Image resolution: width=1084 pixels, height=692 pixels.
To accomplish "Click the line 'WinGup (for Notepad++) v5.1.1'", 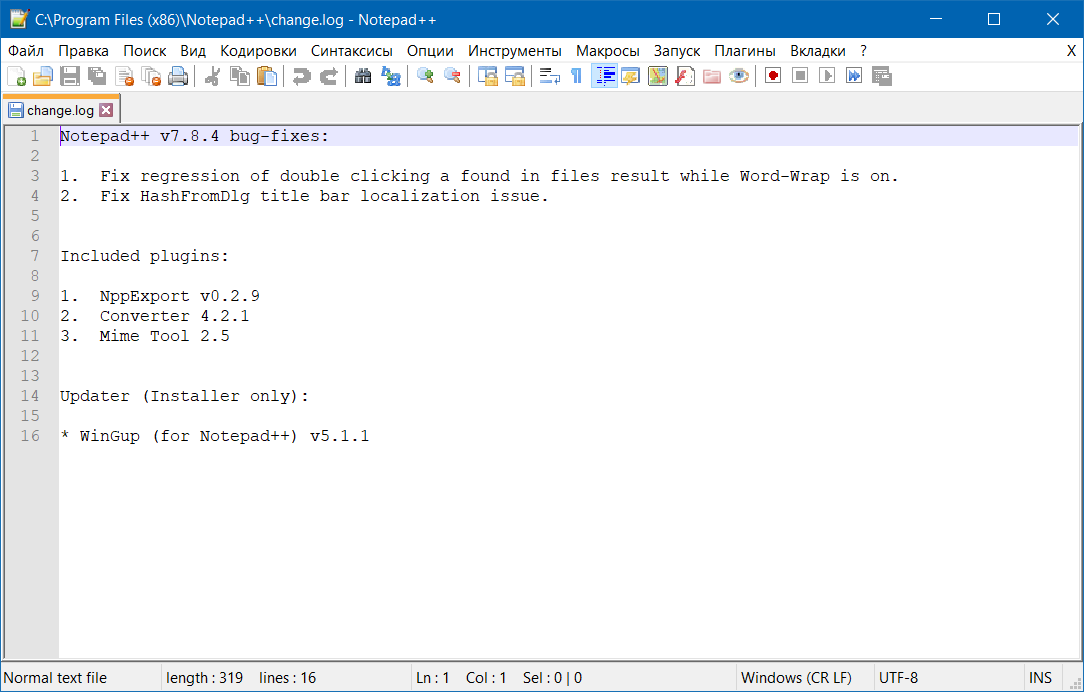I will pyautogui.click(x=225, y=436).
